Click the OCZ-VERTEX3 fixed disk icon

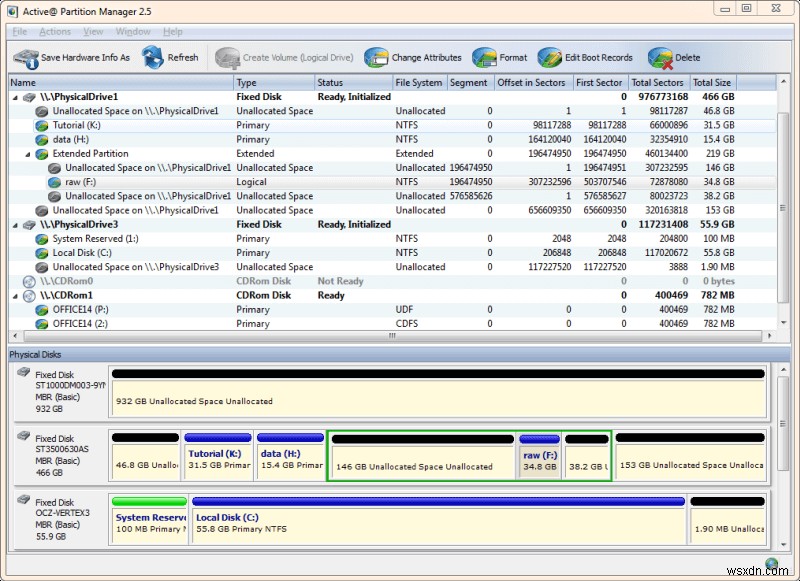[x=24, y=499]
